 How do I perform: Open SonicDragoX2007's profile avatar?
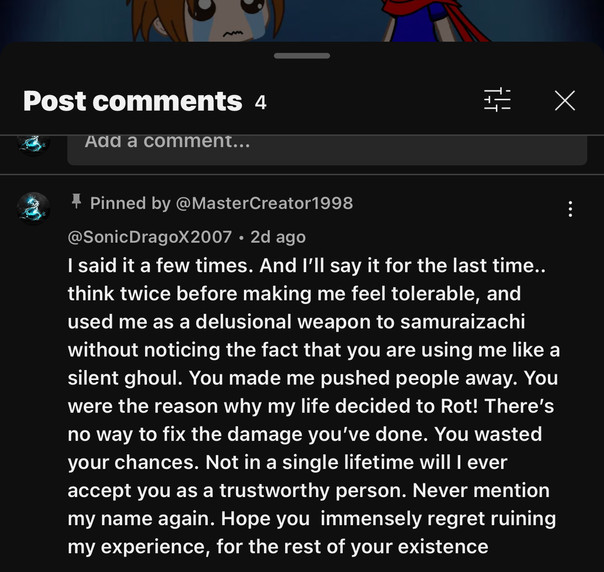pyautogui.click(x=33, y=208)
